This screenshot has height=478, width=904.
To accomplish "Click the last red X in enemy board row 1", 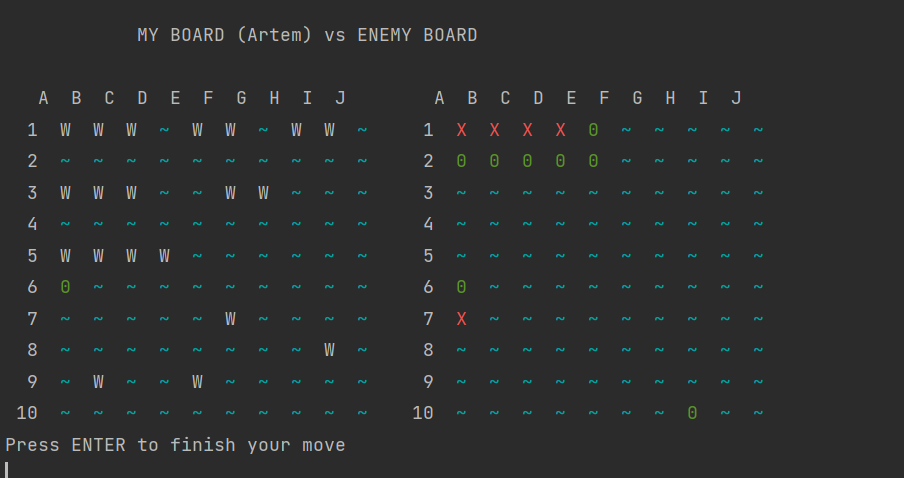I will tap(560, 130).
